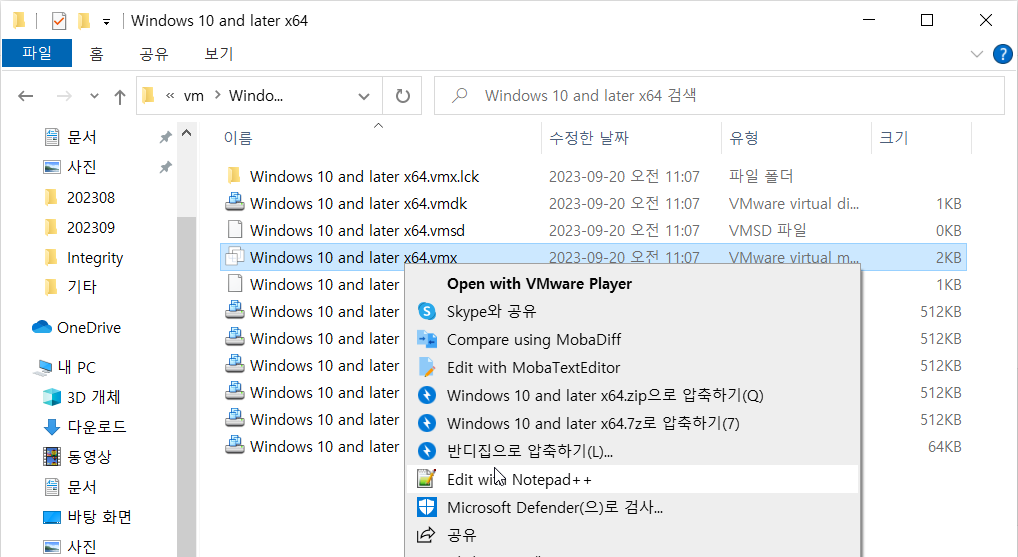The height and width of the screenshot is (557, 1018).
Task: Click the Forward navigation arrow
Action: coord(64,96)
